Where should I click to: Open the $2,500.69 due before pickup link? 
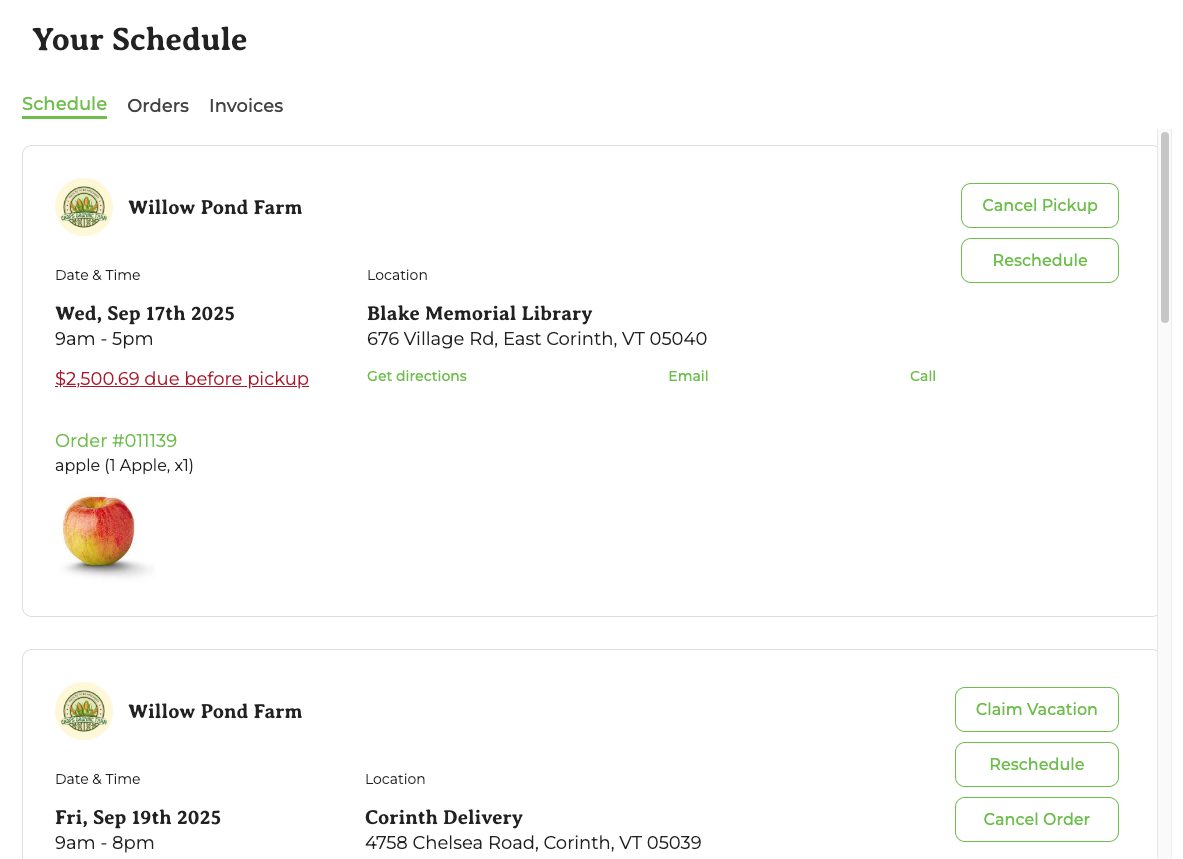(182, 379)
